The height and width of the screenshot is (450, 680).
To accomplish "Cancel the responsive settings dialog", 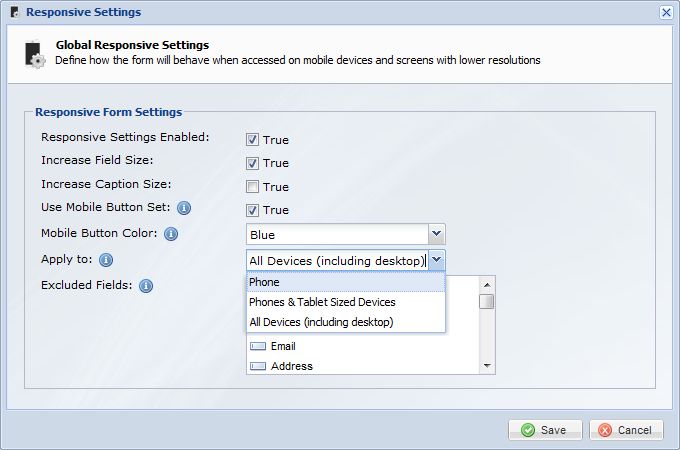I will click(626, 430).
